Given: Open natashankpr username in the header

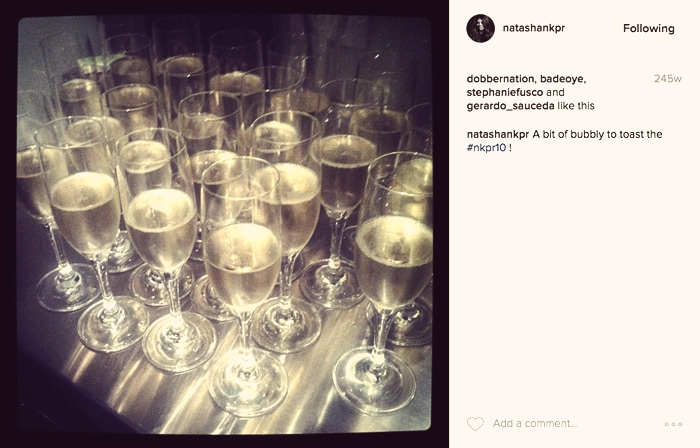Looking at the screenshot, I should pos(533,28).
